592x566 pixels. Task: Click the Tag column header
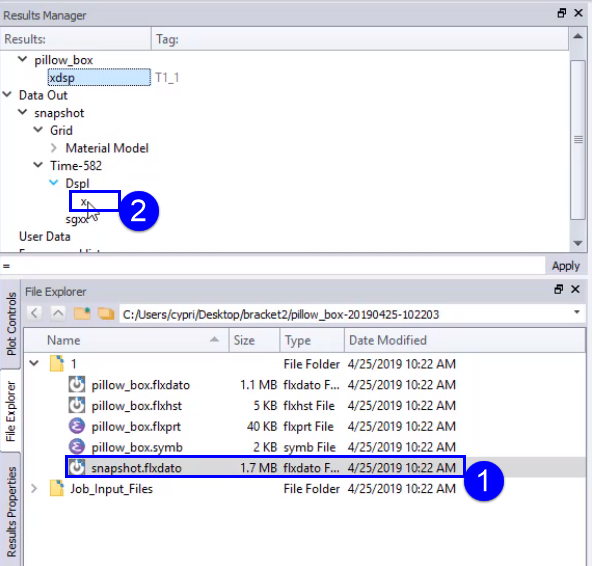[360, 39]
